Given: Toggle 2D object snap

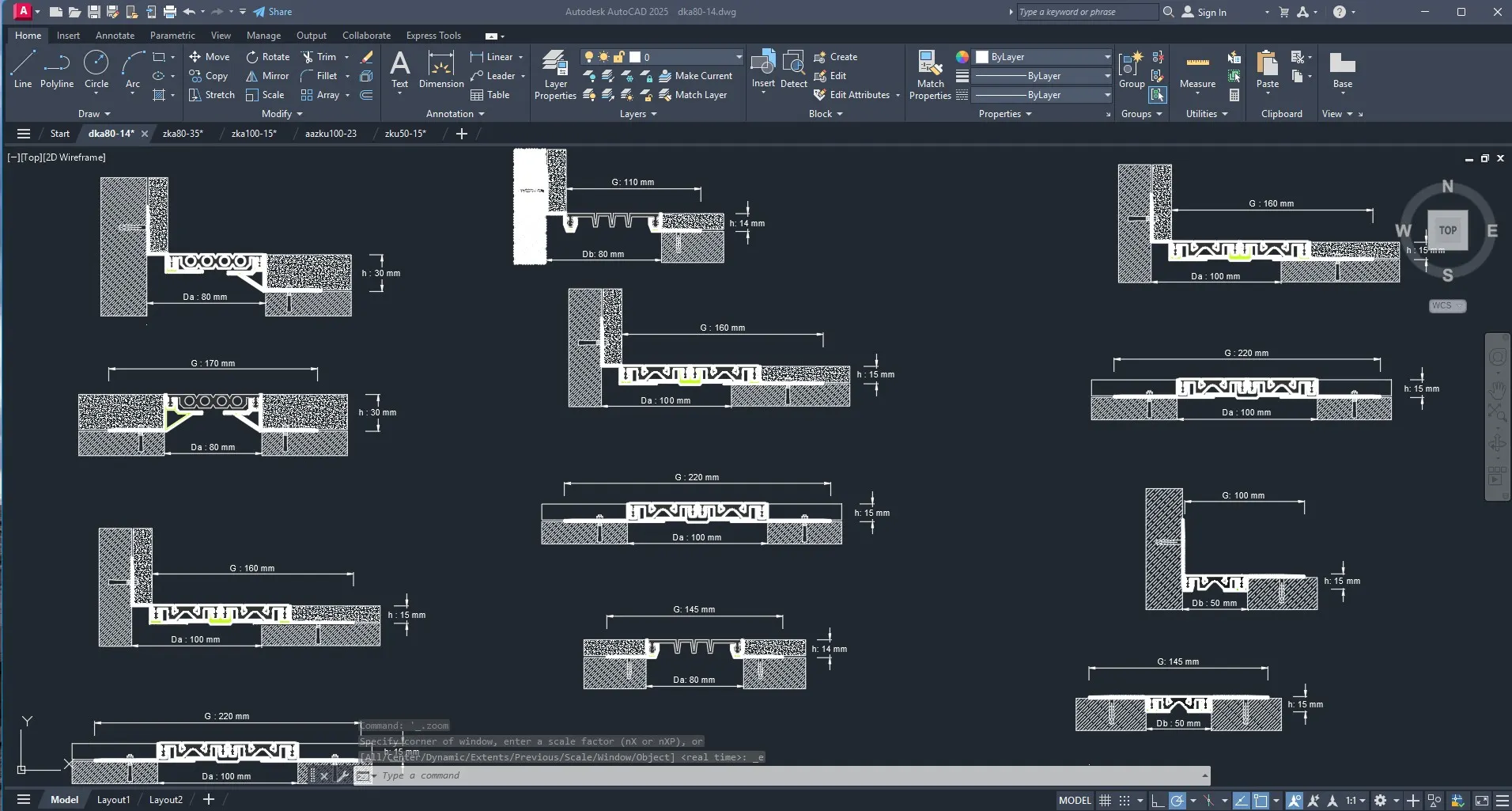Looking at the screenshot, I should [x=1261, y=800].
